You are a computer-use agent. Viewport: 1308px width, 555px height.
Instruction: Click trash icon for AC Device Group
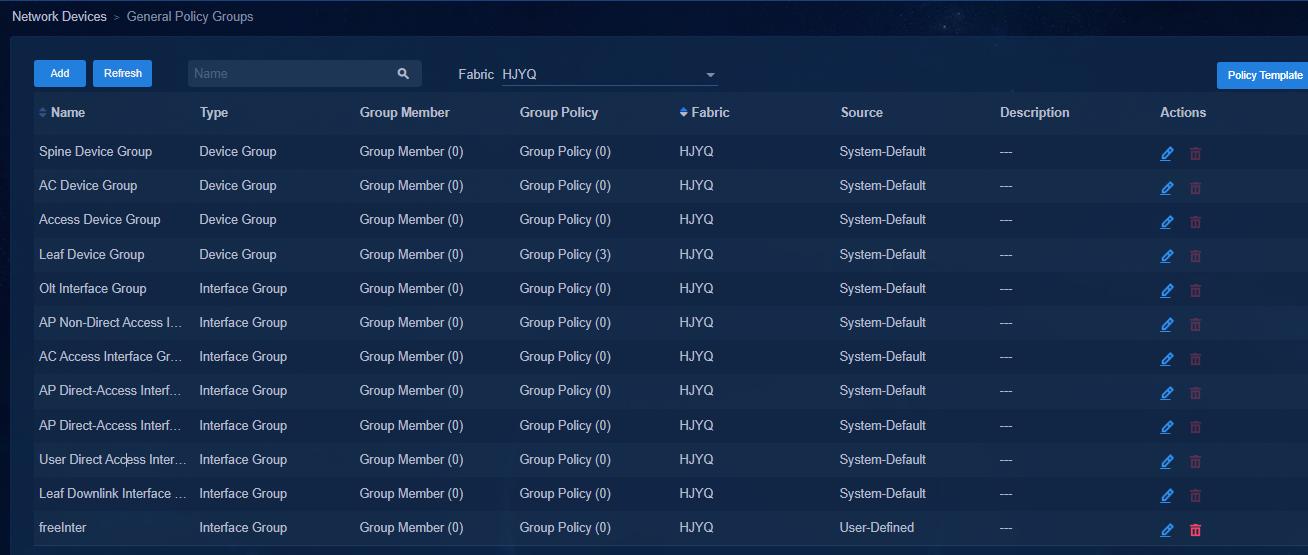1195,187
